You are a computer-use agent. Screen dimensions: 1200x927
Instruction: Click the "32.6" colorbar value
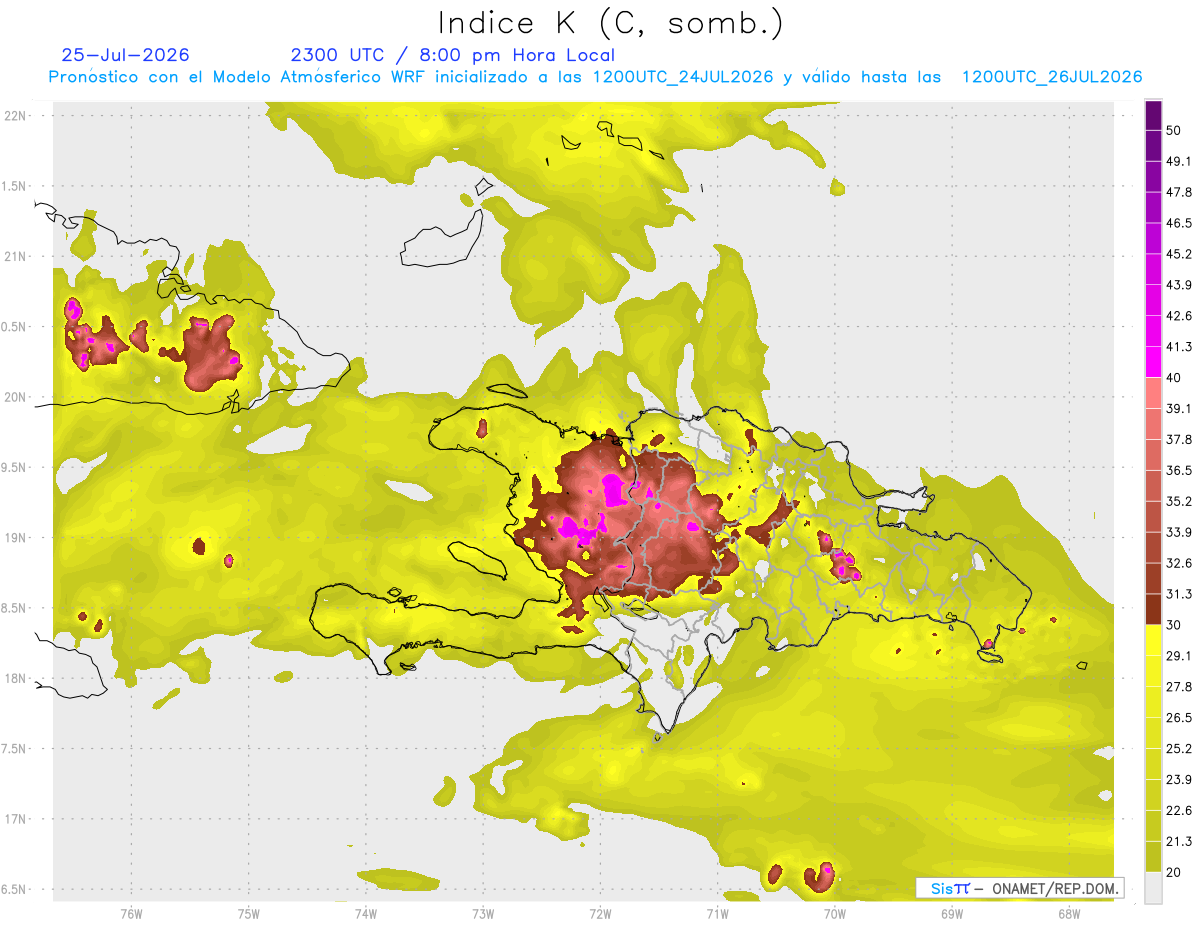point(1179,563)
